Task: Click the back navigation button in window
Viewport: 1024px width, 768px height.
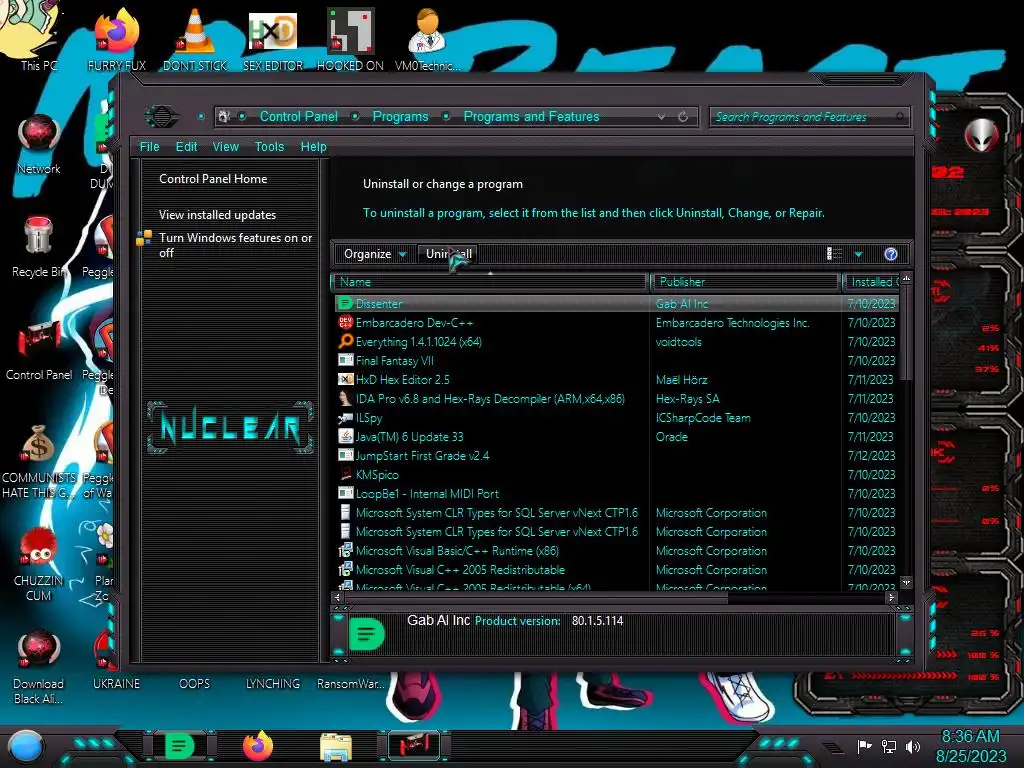Action: pyautogui.click(x=161, y=117)
